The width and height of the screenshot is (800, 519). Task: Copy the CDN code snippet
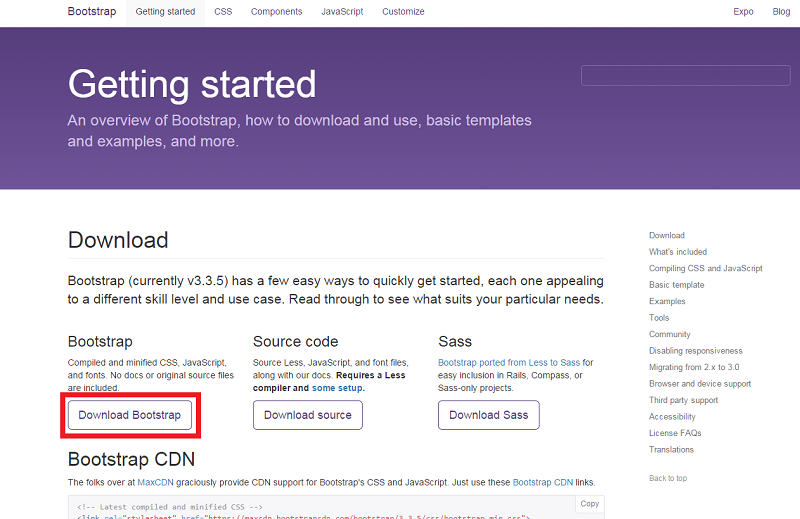590,504
